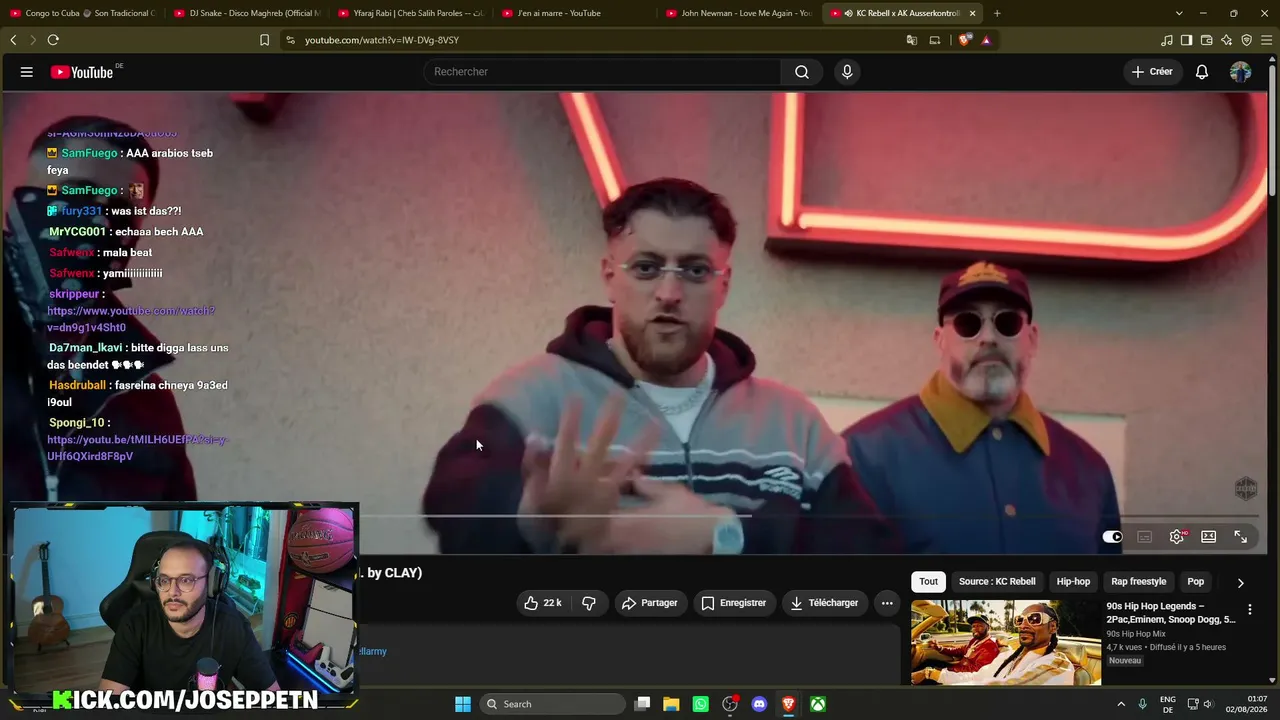
Task: Toggle the autoplay switch
Action: 1112,537
